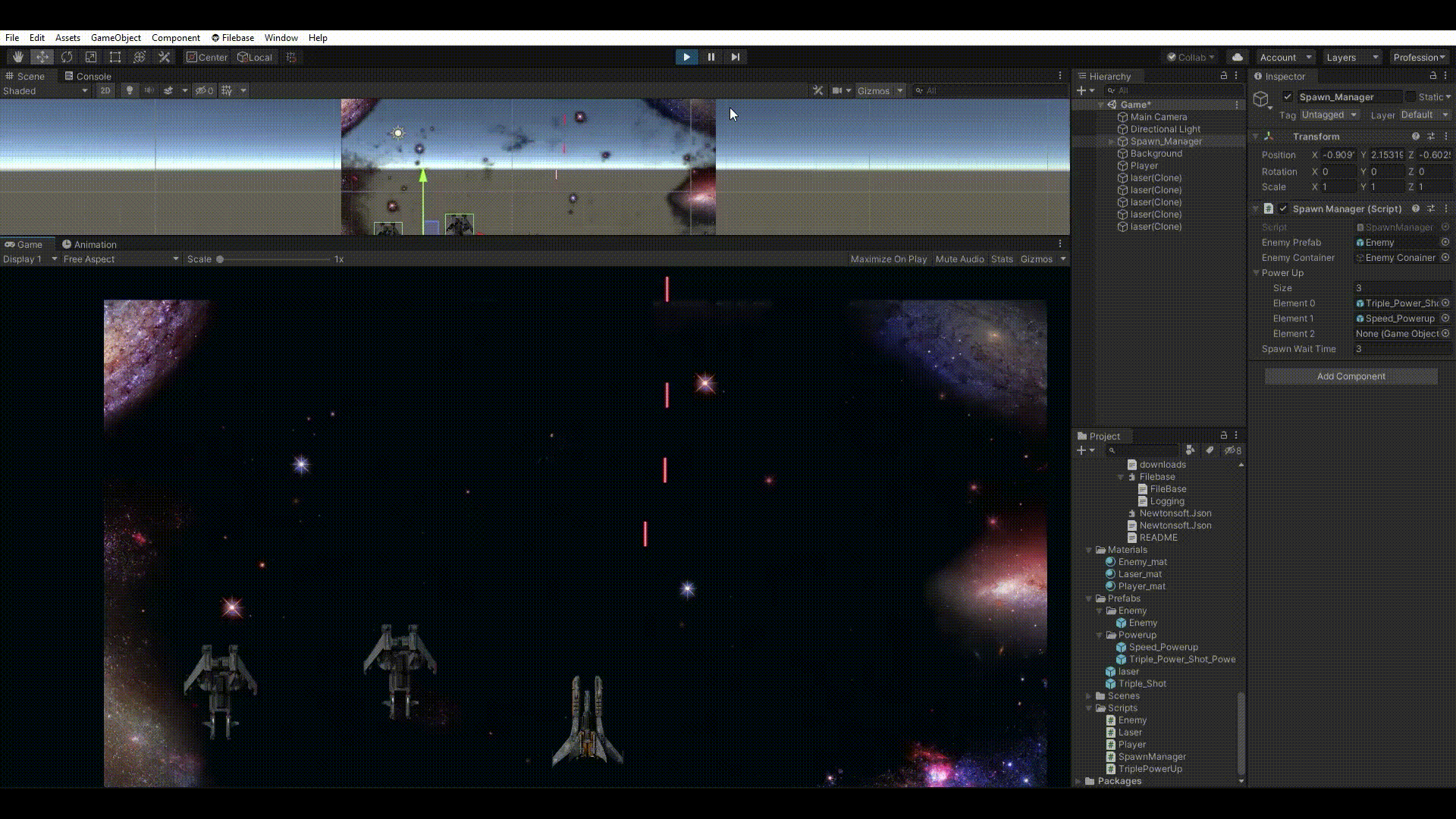Toggle scene lighting bulb icon

130,90
